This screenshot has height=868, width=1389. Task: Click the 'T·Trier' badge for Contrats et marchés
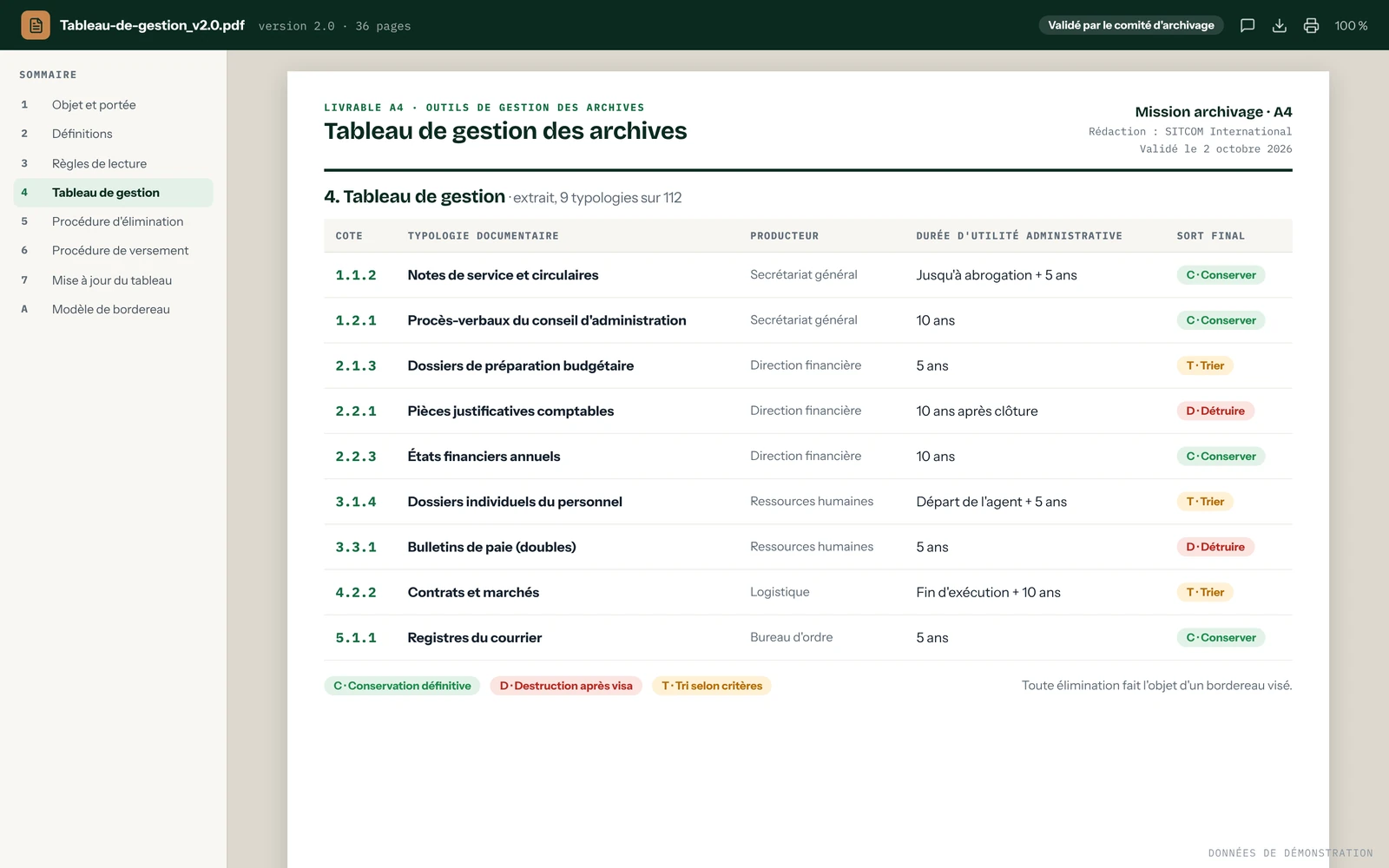(x=1205, y=593)
